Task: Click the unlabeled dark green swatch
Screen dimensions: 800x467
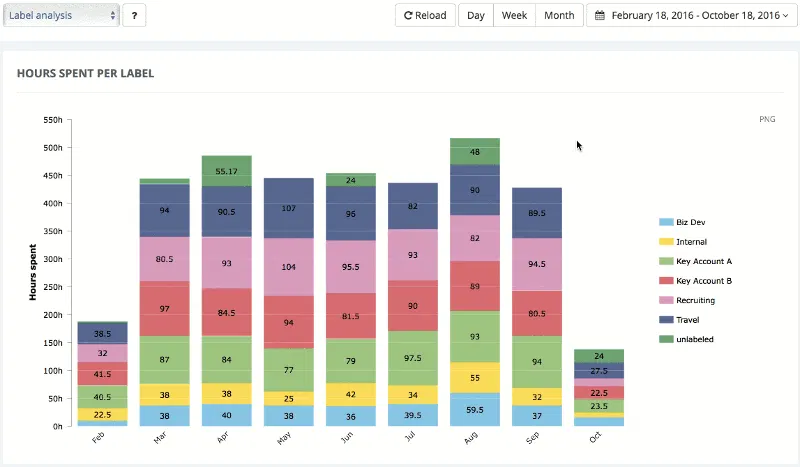Action: (666, 339)
